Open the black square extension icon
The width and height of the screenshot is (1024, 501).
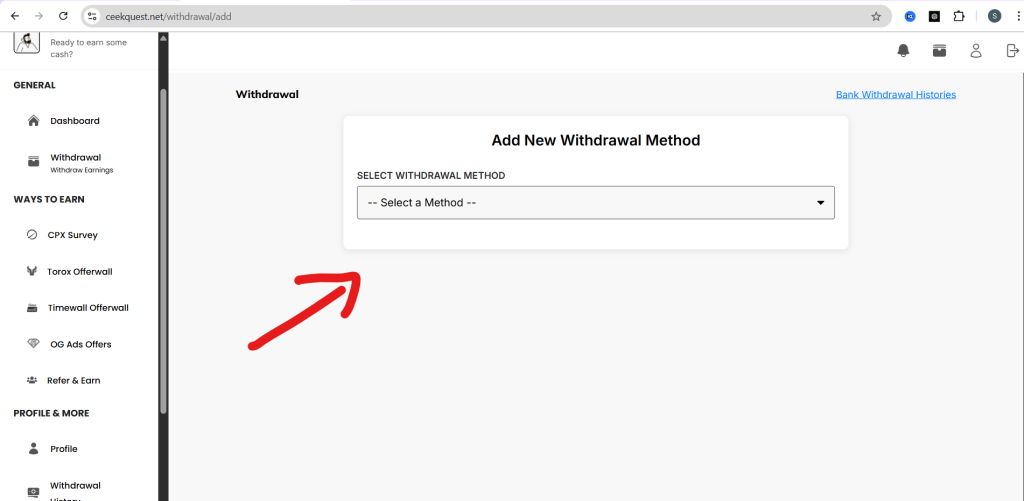click(935, 16)
